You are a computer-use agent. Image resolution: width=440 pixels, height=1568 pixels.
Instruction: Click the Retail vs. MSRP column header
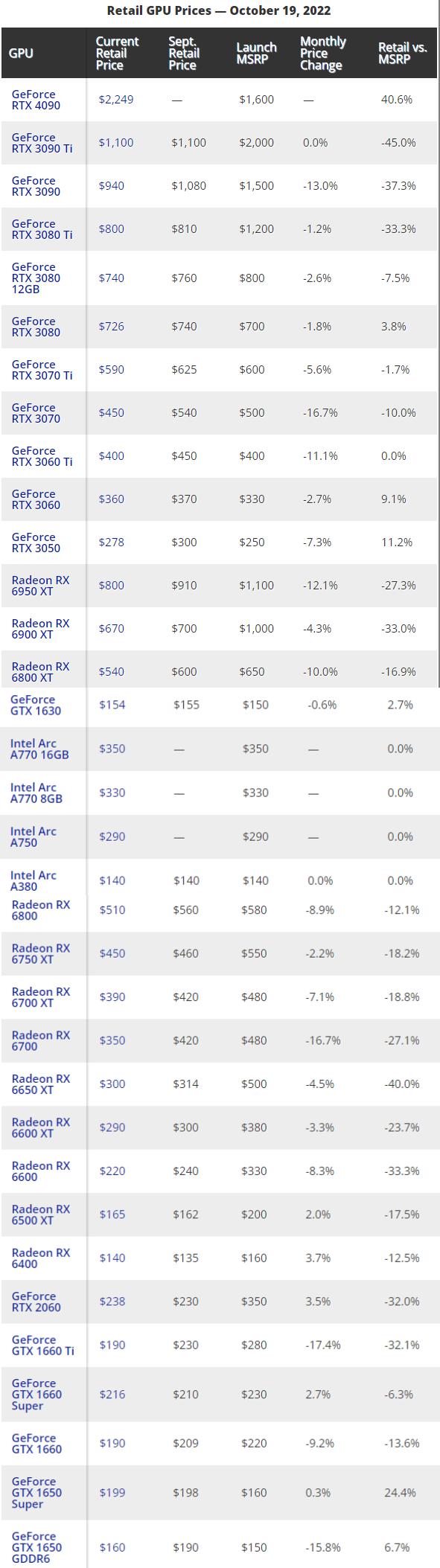402,54
